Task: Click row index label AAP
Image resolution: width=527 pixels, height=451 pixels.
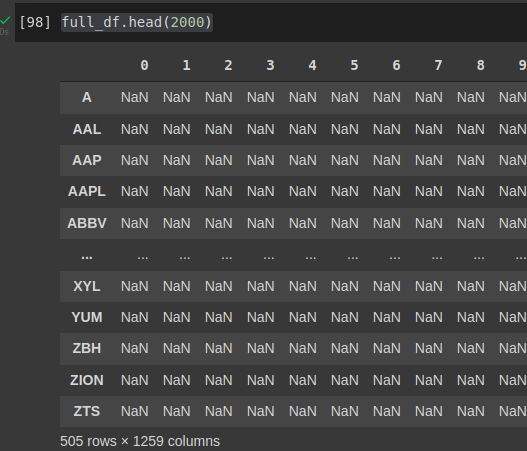Action: pyautogui.click(x=87, y=160)
